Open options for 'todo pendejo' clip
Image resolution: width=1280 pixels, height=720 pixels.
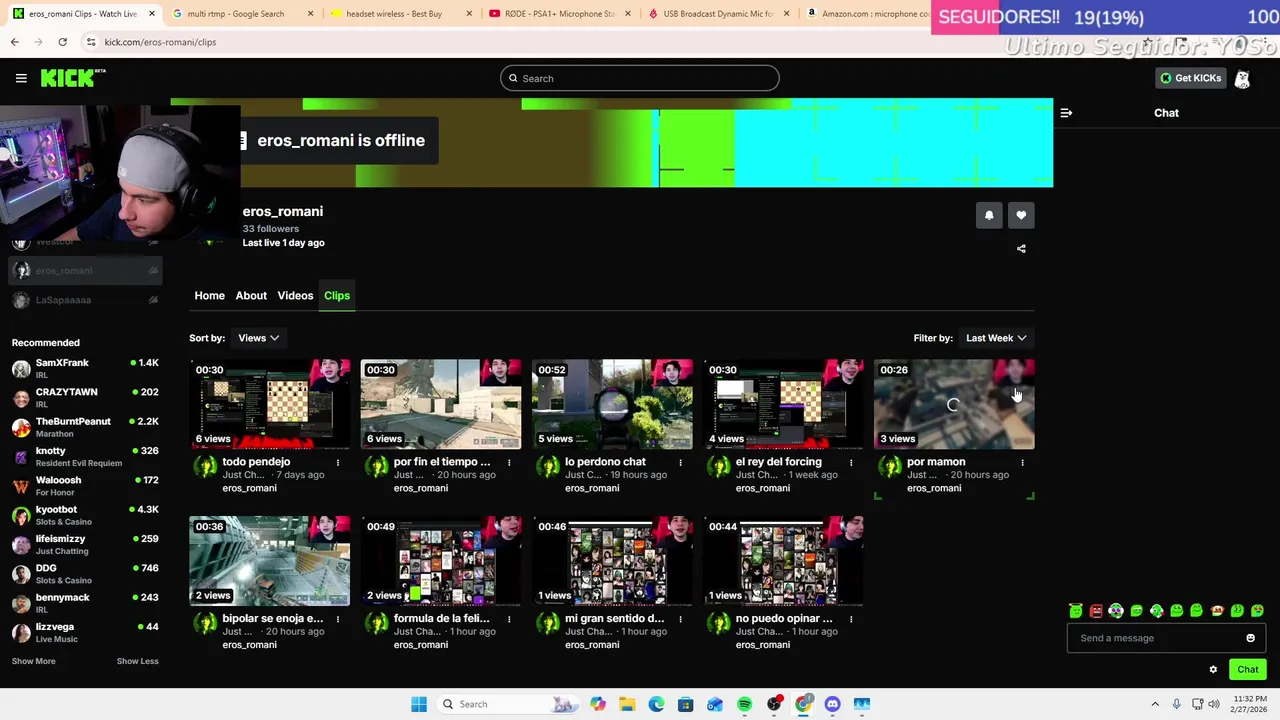338,463
